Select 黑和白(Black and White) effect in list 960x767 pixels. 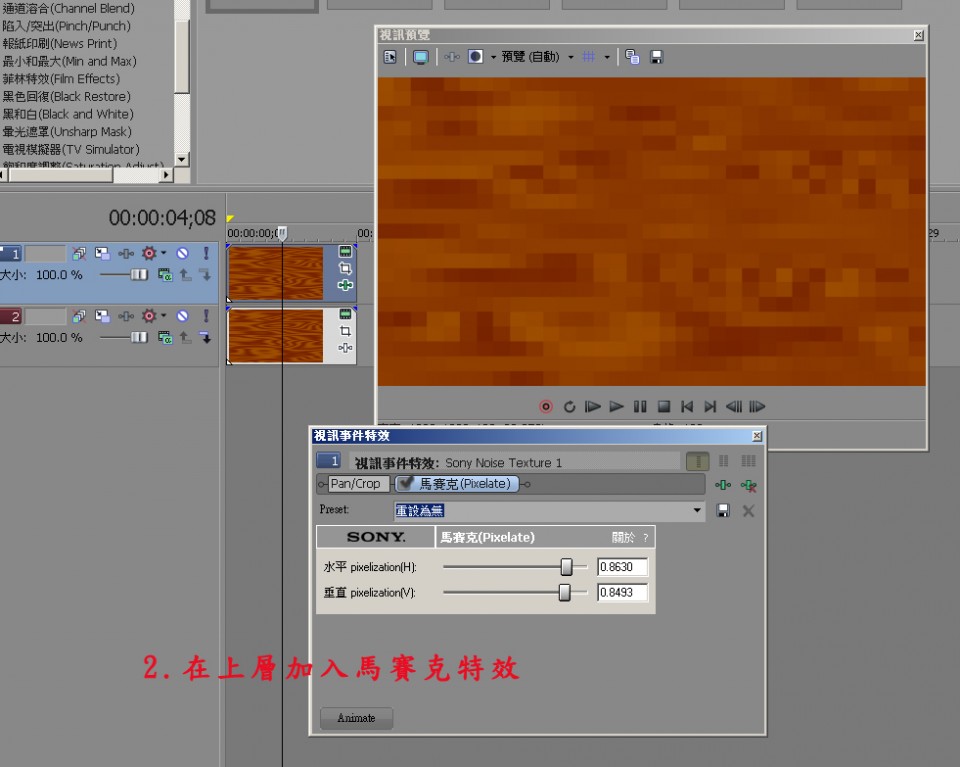pyautogui.click(x=68, y=114)
